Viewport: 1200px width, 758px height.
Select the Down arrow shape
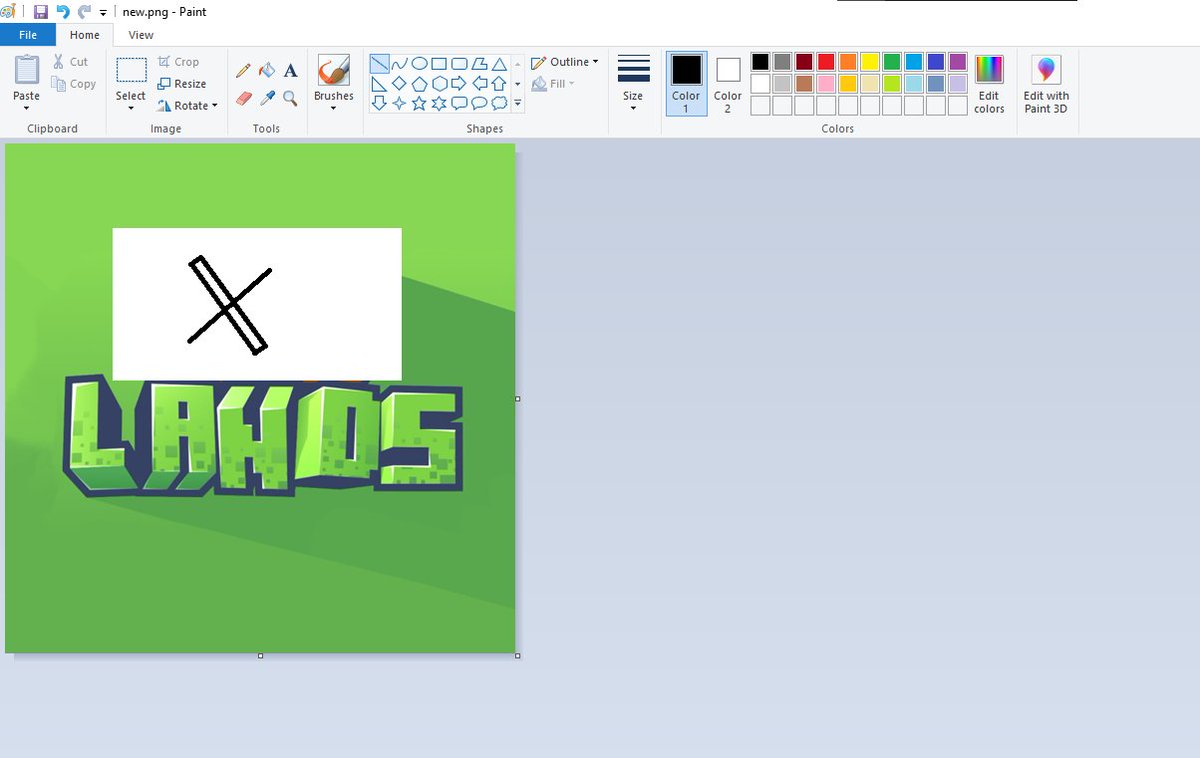380,103
